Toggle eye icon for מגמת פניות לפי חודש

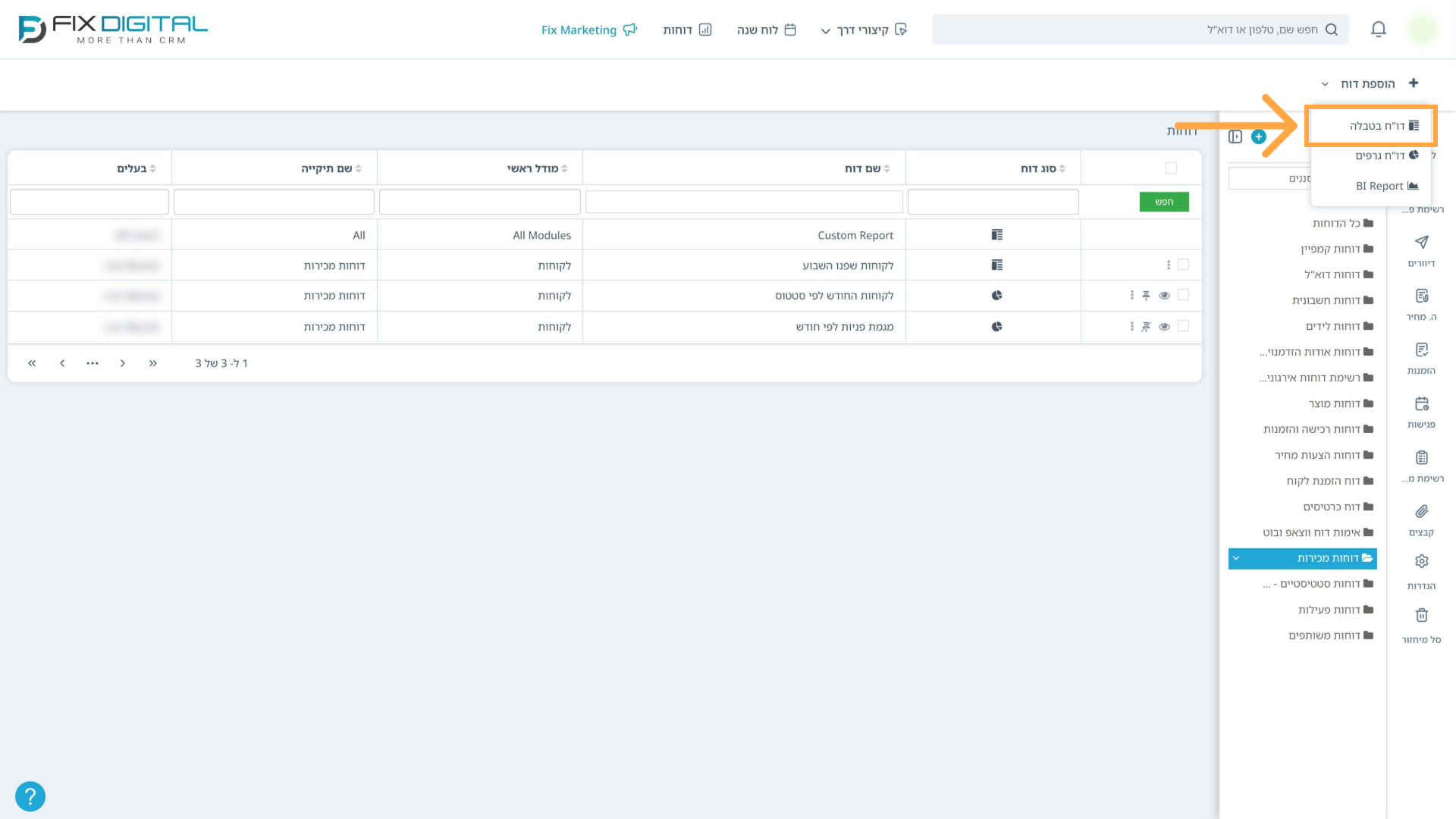(x=1164, y=327)
